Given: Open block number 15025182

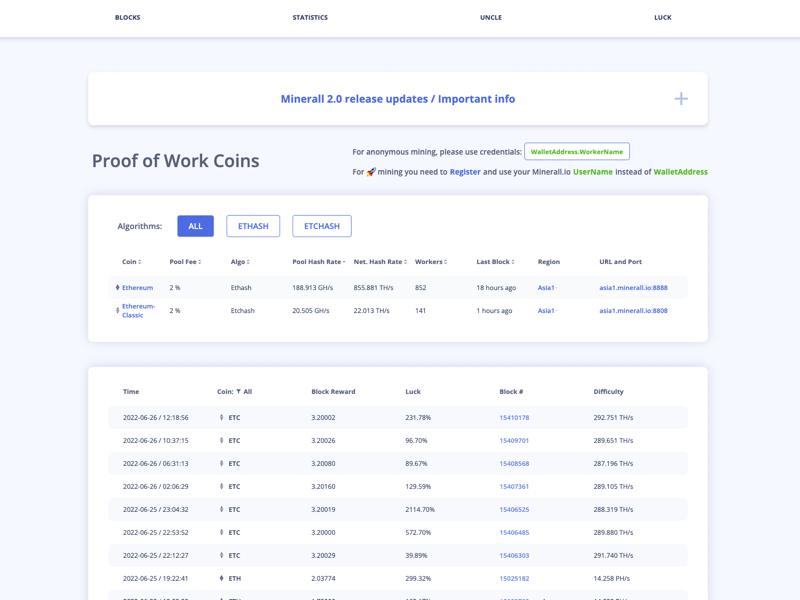Looking at the screenshot, I should pos(514,578).
